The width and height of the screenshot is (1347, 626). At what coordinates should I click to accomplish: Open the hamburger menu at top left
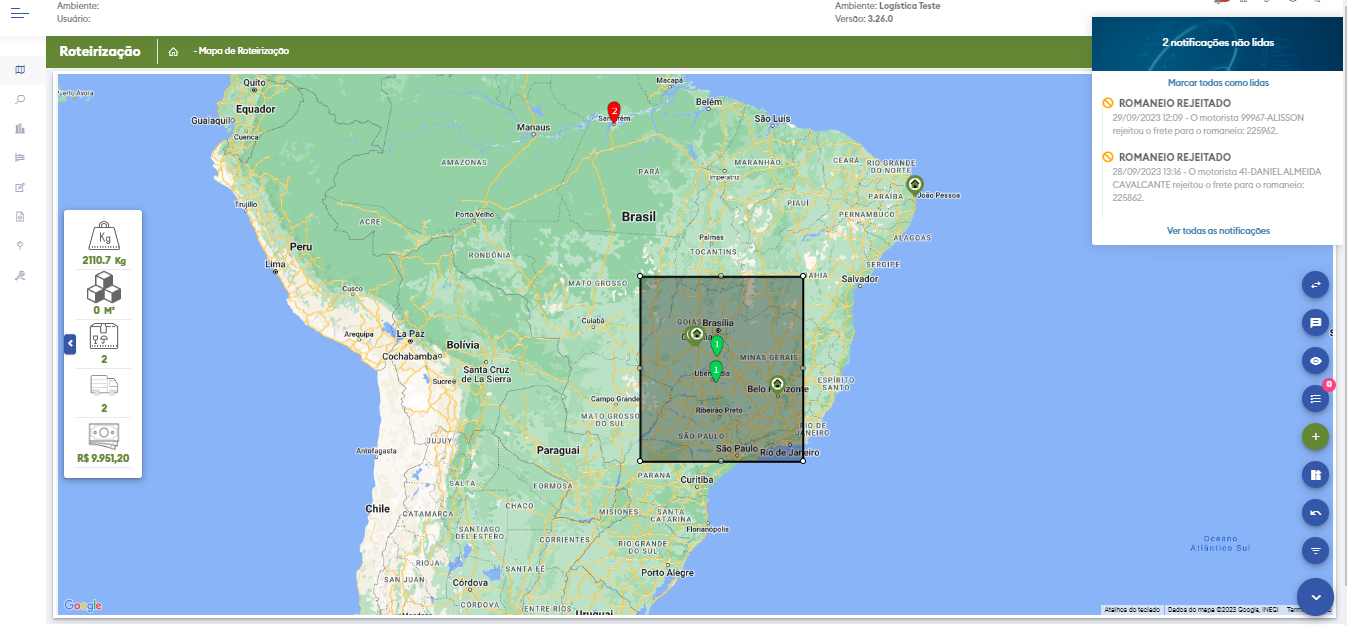(20, 13)
